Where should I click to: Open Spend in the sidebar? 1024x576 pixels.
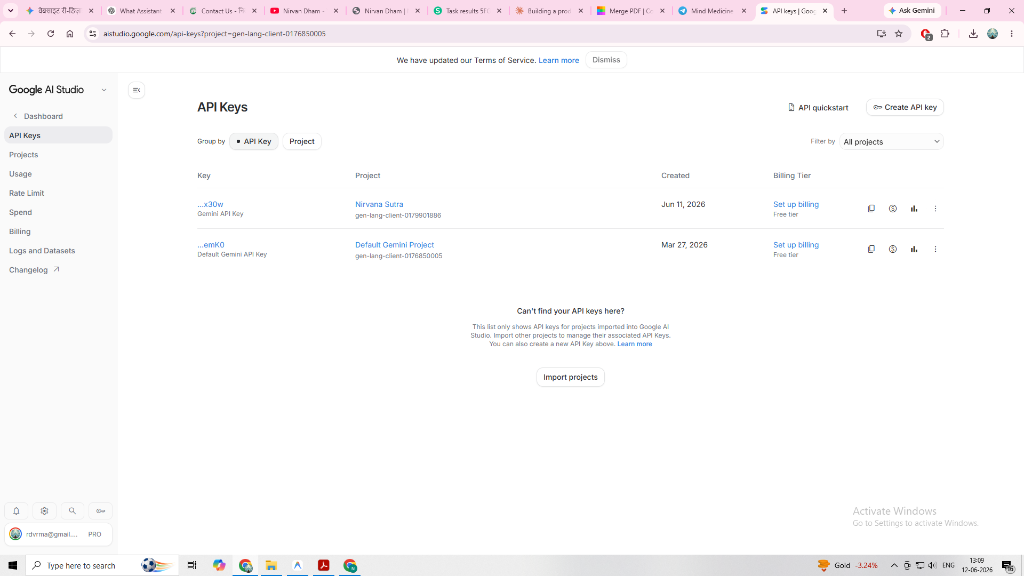[20, 212]
